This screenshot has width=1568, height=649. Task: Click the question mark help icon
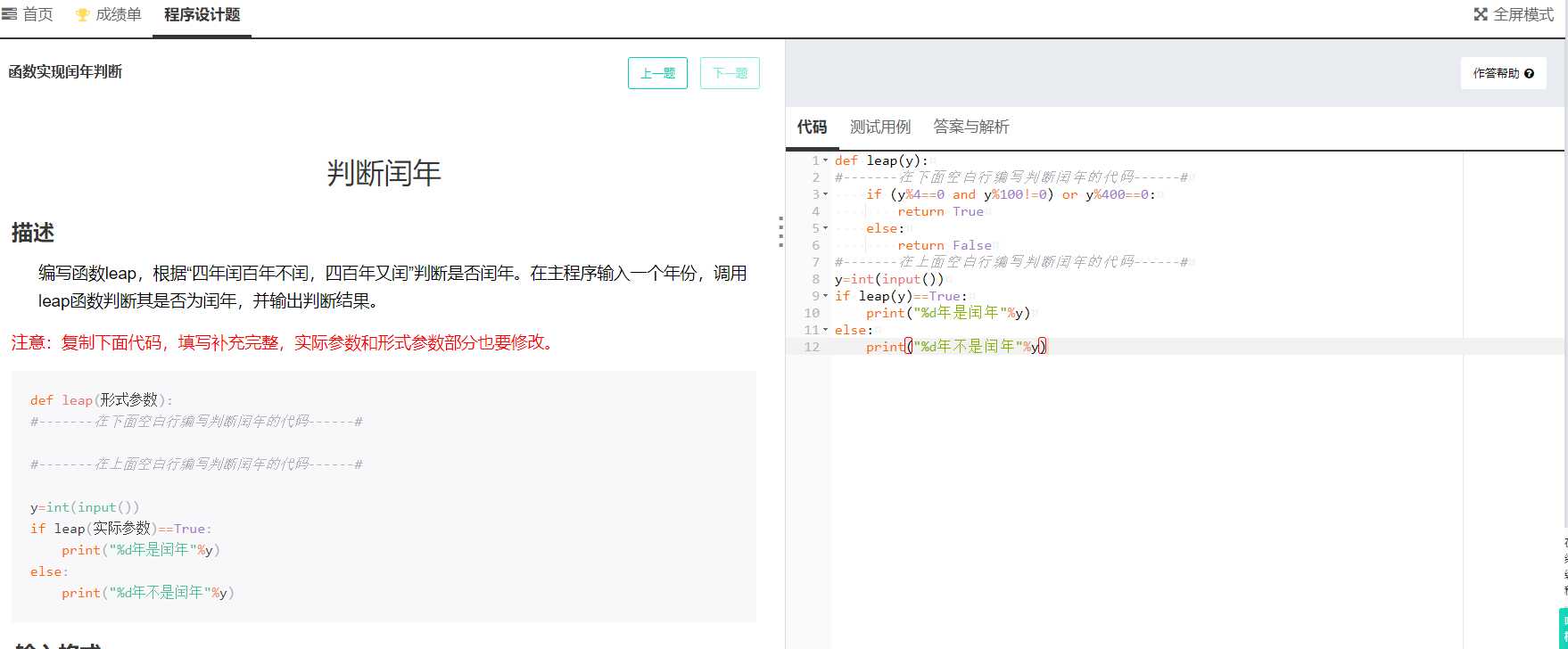1529,73
